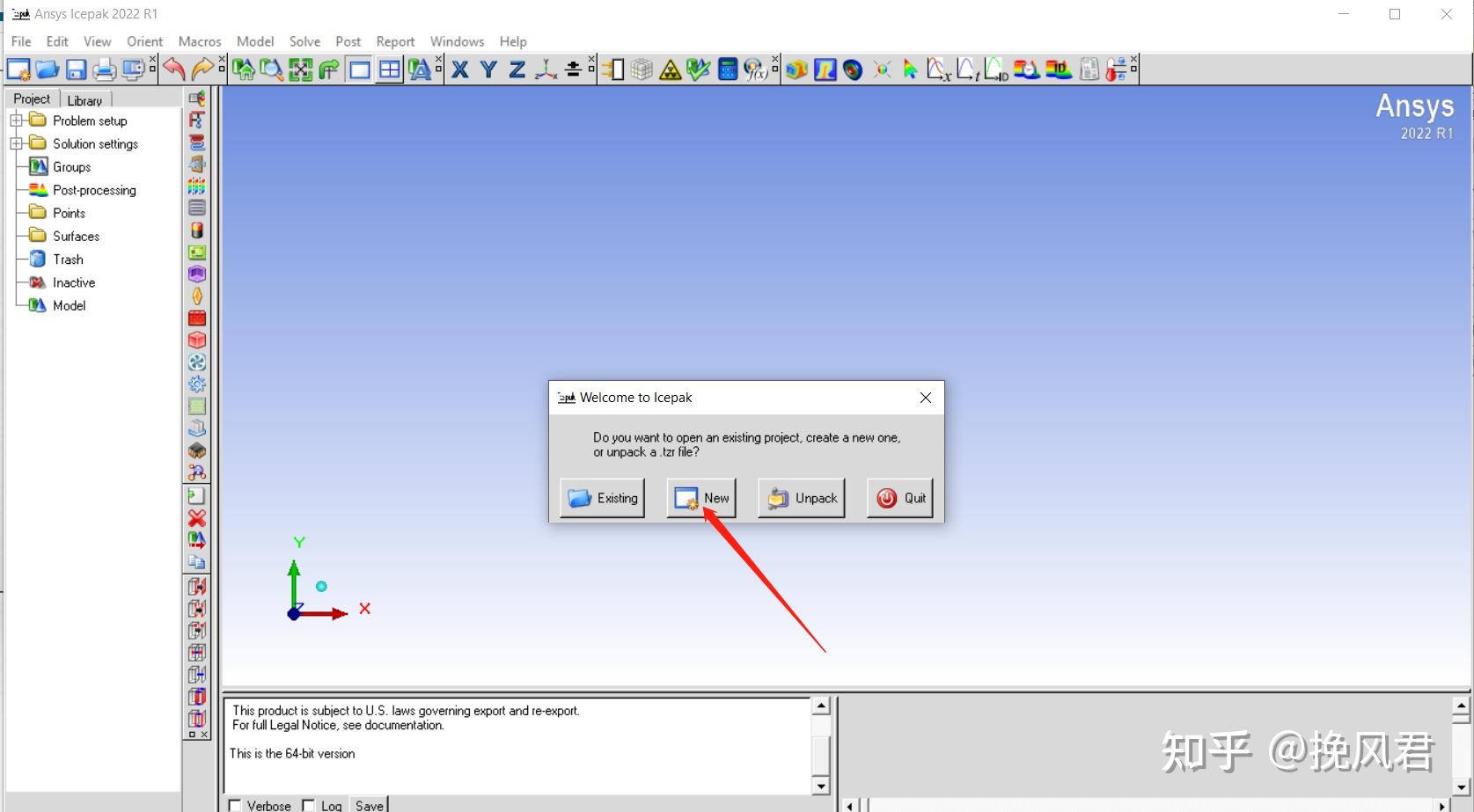This screenshot has height=812, width=1474.
Task: Select the Points folder in the tree
Action: click(x=69, y=213)
